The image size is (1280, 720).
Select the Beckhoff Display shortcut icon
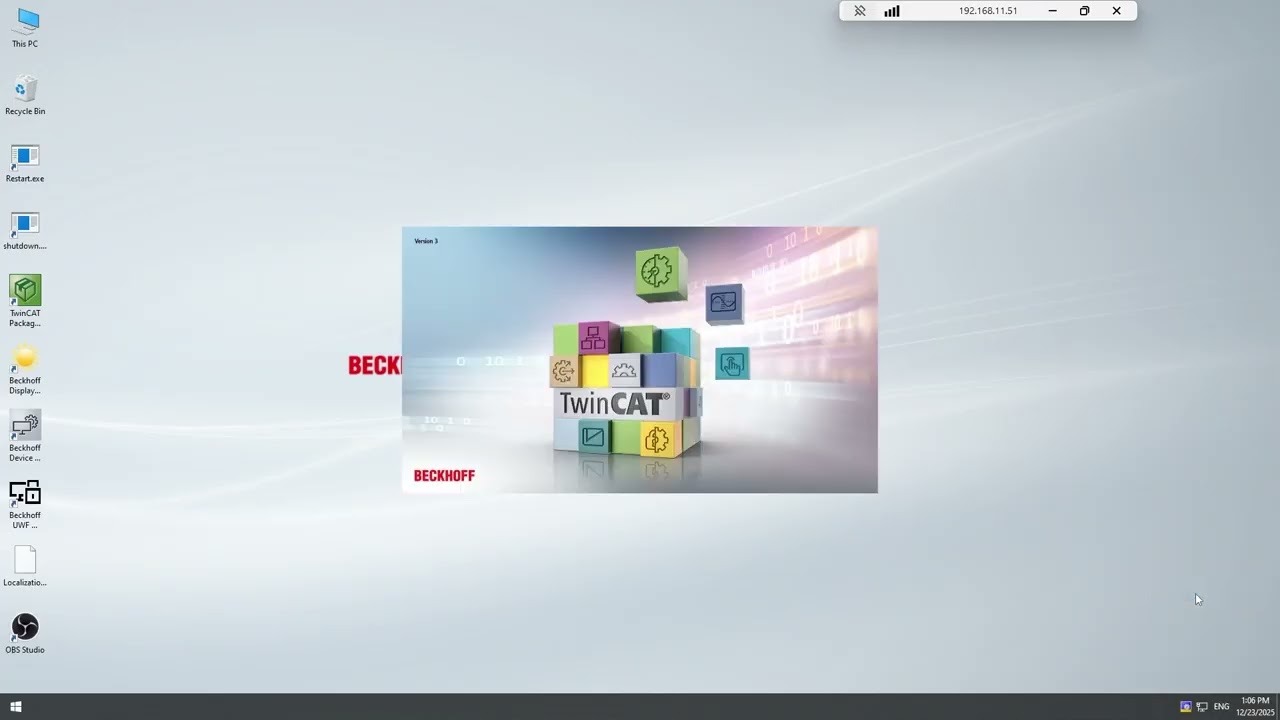tap(25, 369)
